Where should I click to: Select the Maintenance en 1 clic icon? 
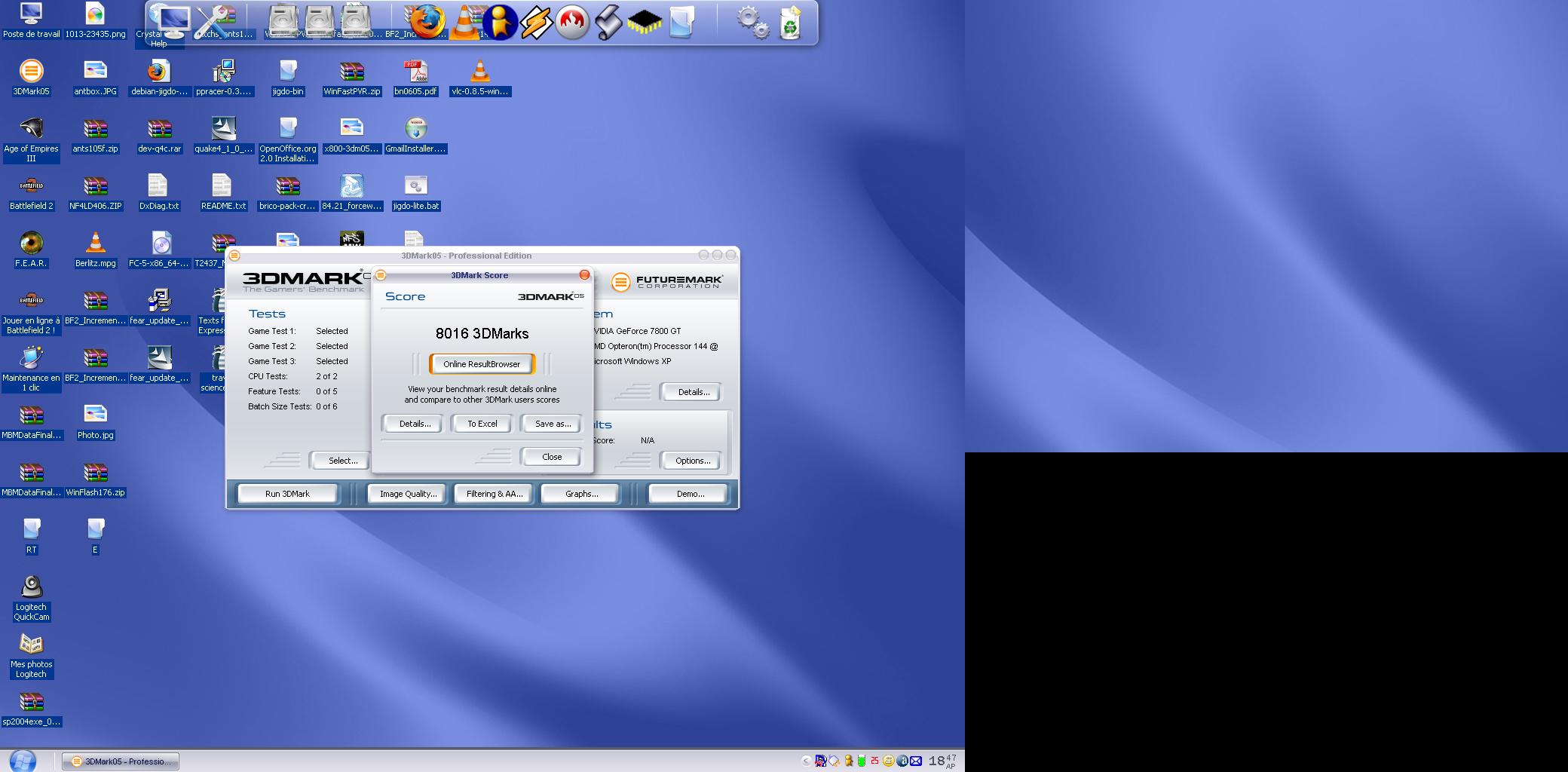[x=31, y=369]
